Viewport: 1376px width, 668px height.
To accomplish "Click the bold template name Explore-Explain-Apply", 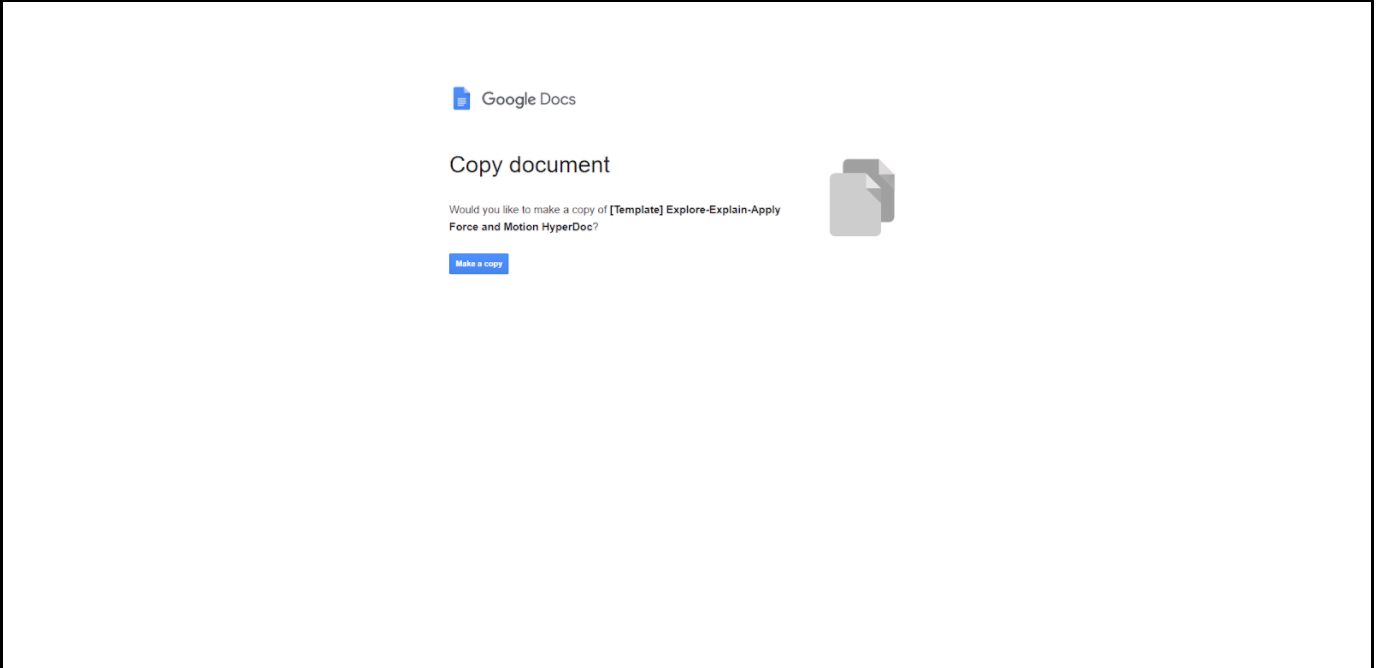I will point(723,210).
